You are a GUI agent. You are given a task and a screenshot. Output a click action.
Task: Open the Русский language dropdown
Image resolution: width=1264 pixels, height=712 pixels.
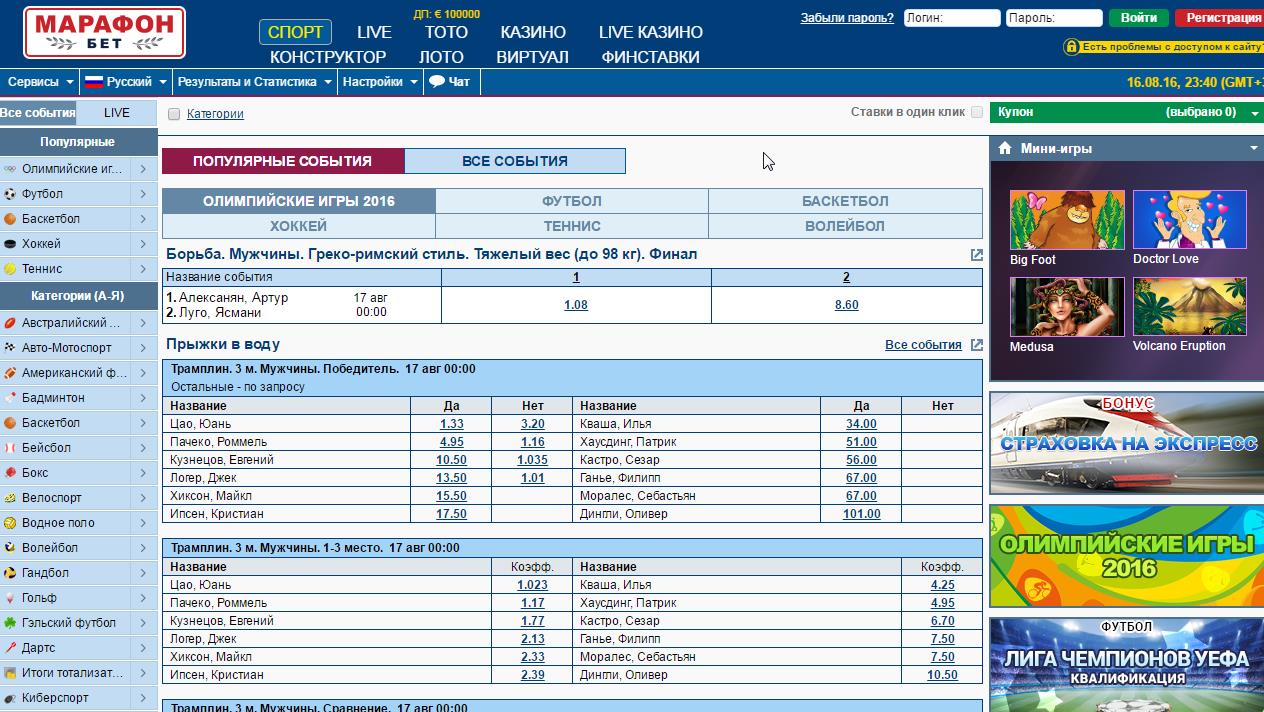tap(125, 82)
